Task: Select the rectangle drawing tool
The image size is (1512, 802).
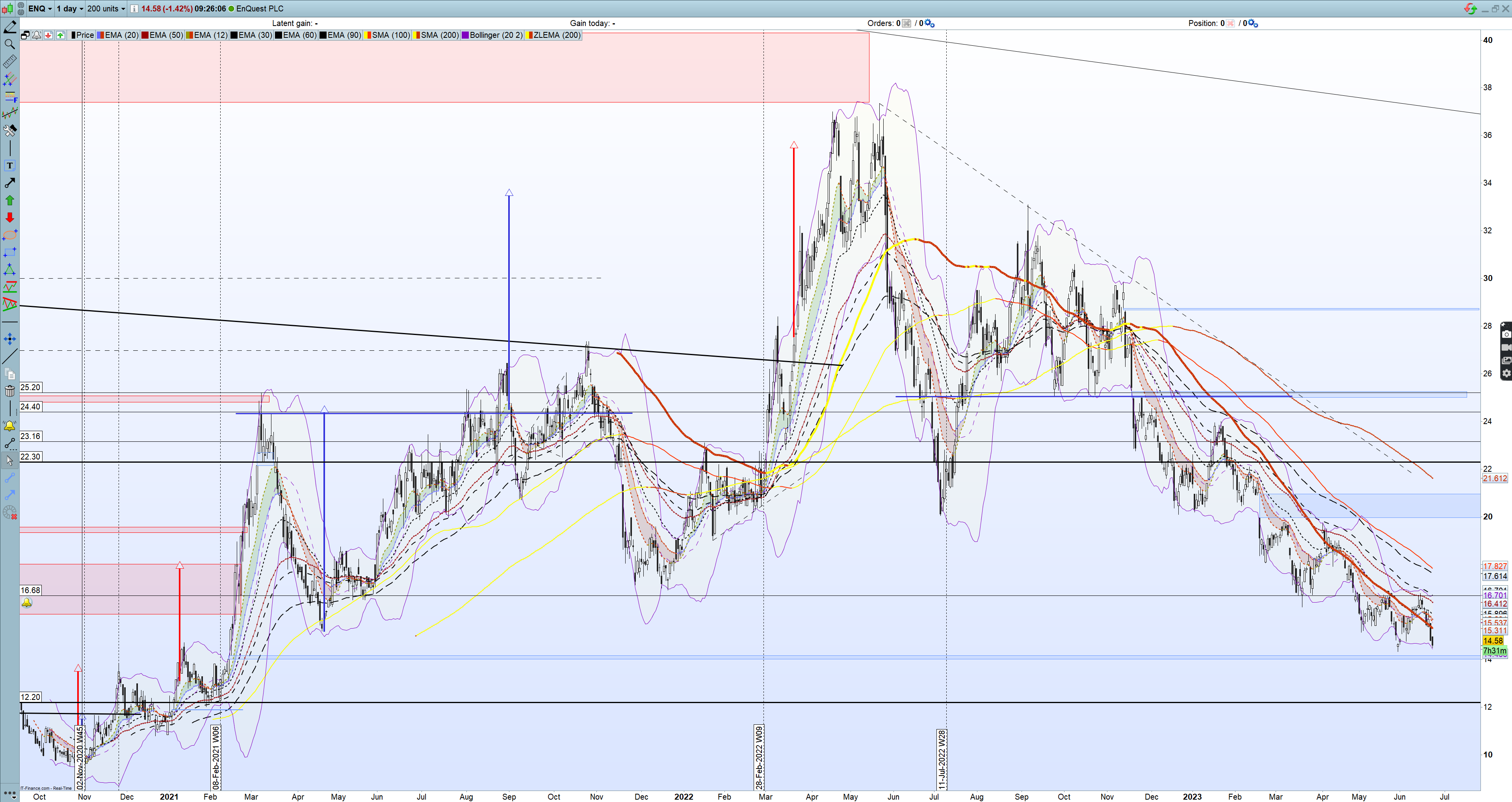Action: click(x=9, y=253)
